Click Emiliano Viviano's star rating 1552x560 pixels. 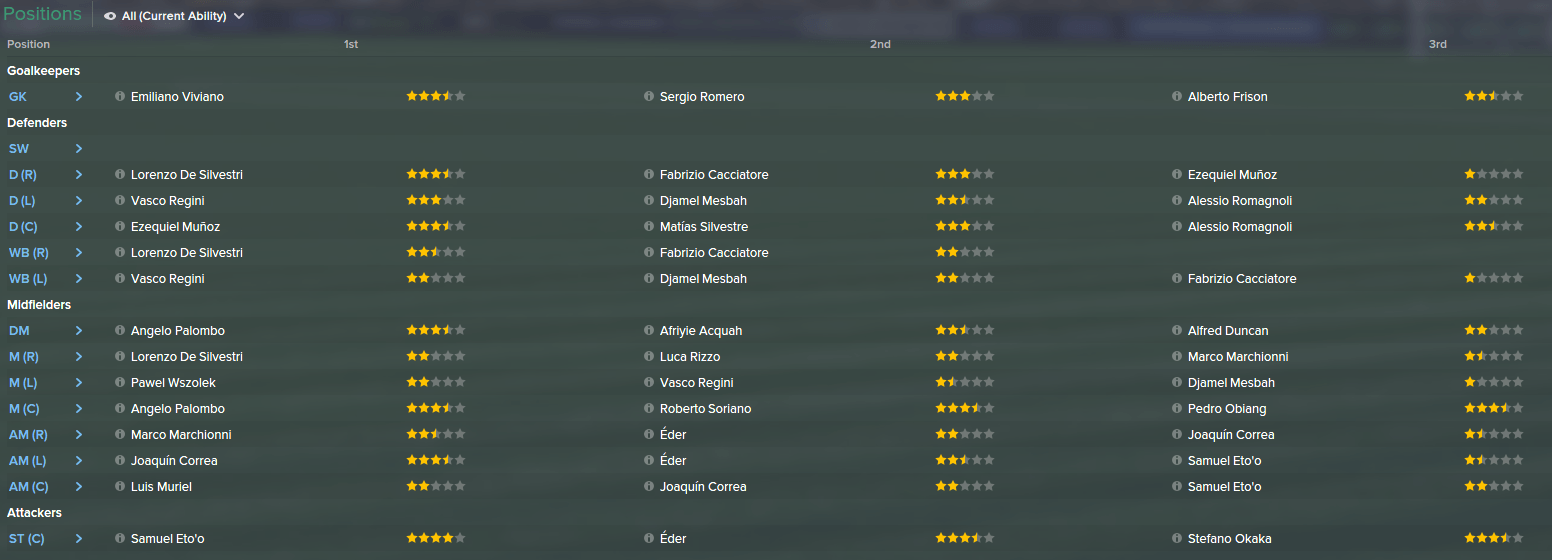436,97
